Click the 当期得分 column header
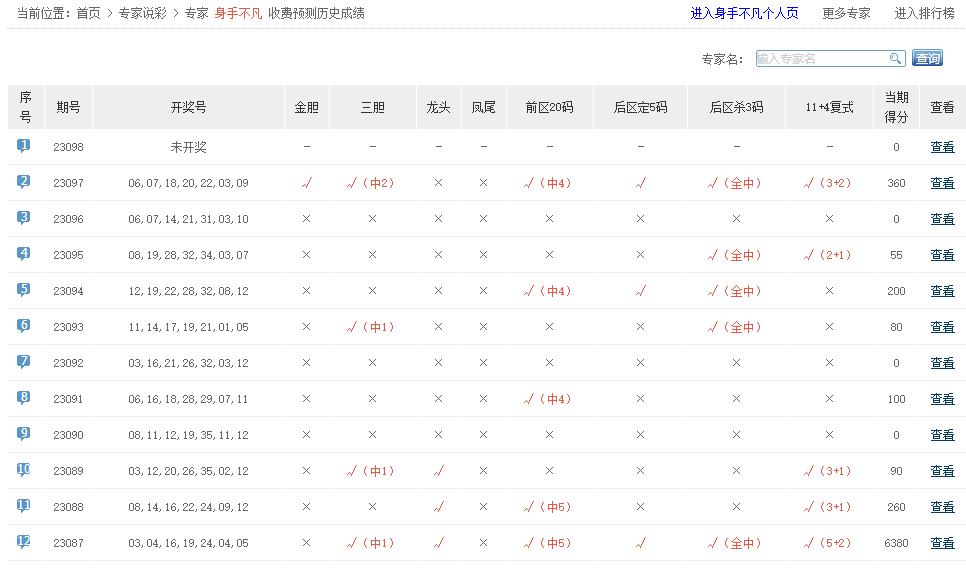966x568 pixels. tap(896, 107)
